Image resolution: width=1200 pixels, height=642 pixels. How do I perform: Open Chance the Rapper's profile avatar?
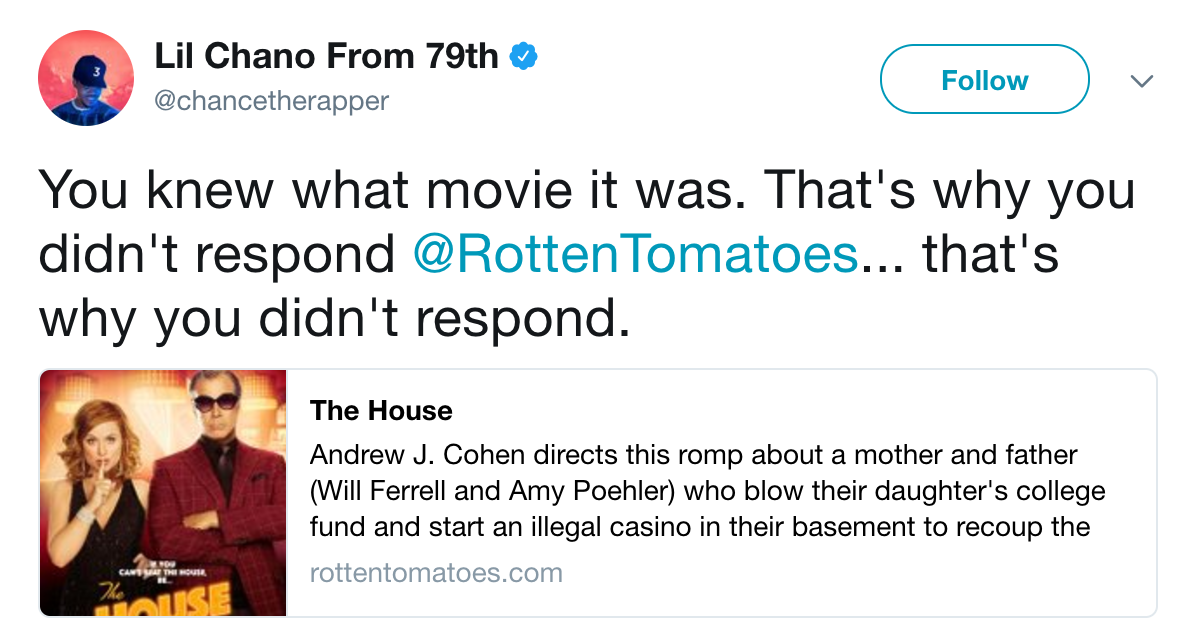pyautogui.click(x=86, y=78)
